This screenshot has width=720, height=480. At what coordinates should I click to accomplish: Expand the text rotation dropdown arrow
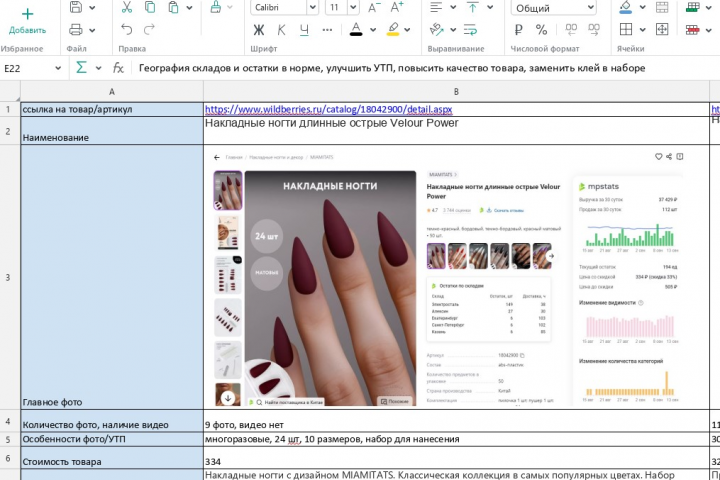(453, 30)
